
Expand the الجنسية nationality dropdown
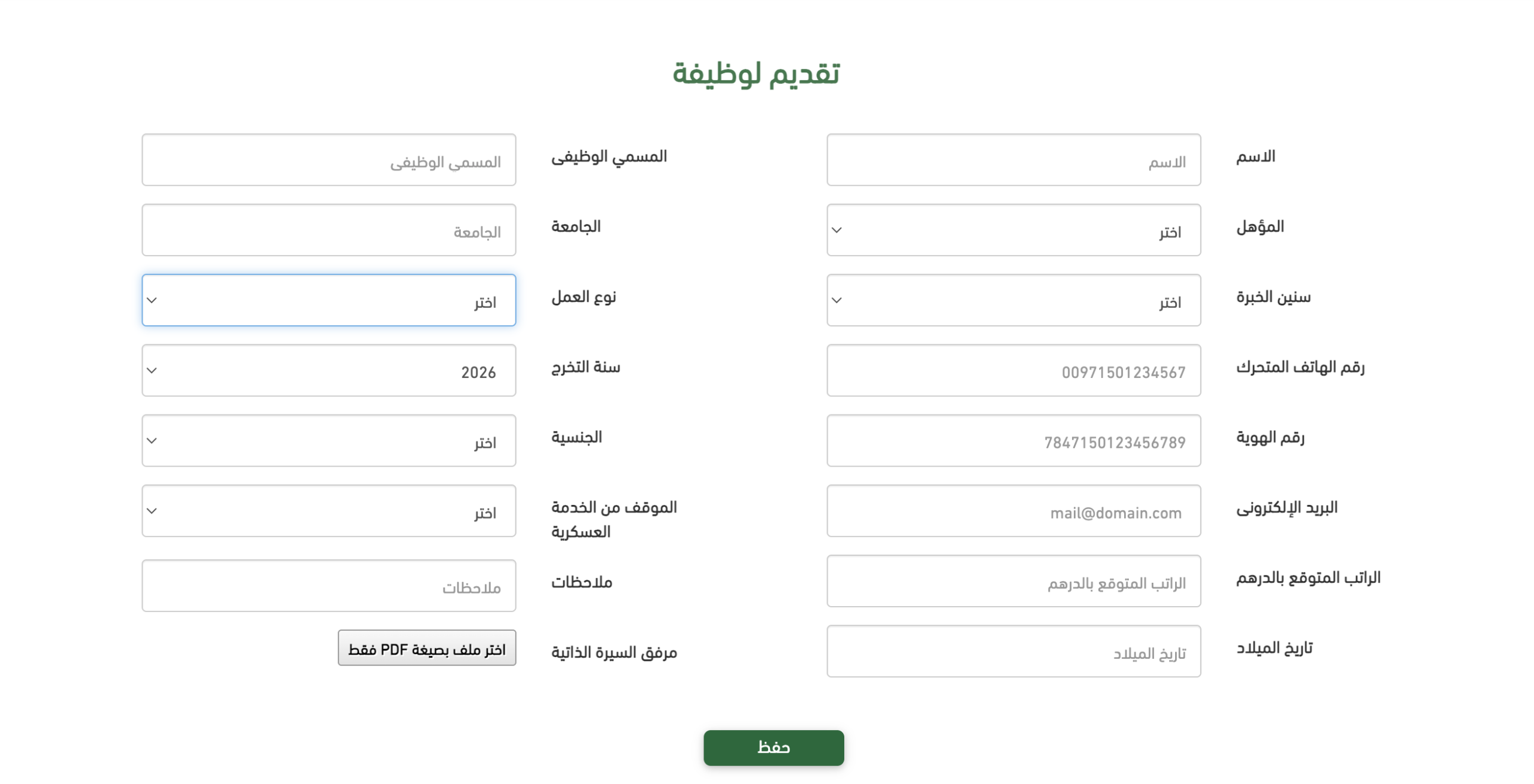click(328, 440)
